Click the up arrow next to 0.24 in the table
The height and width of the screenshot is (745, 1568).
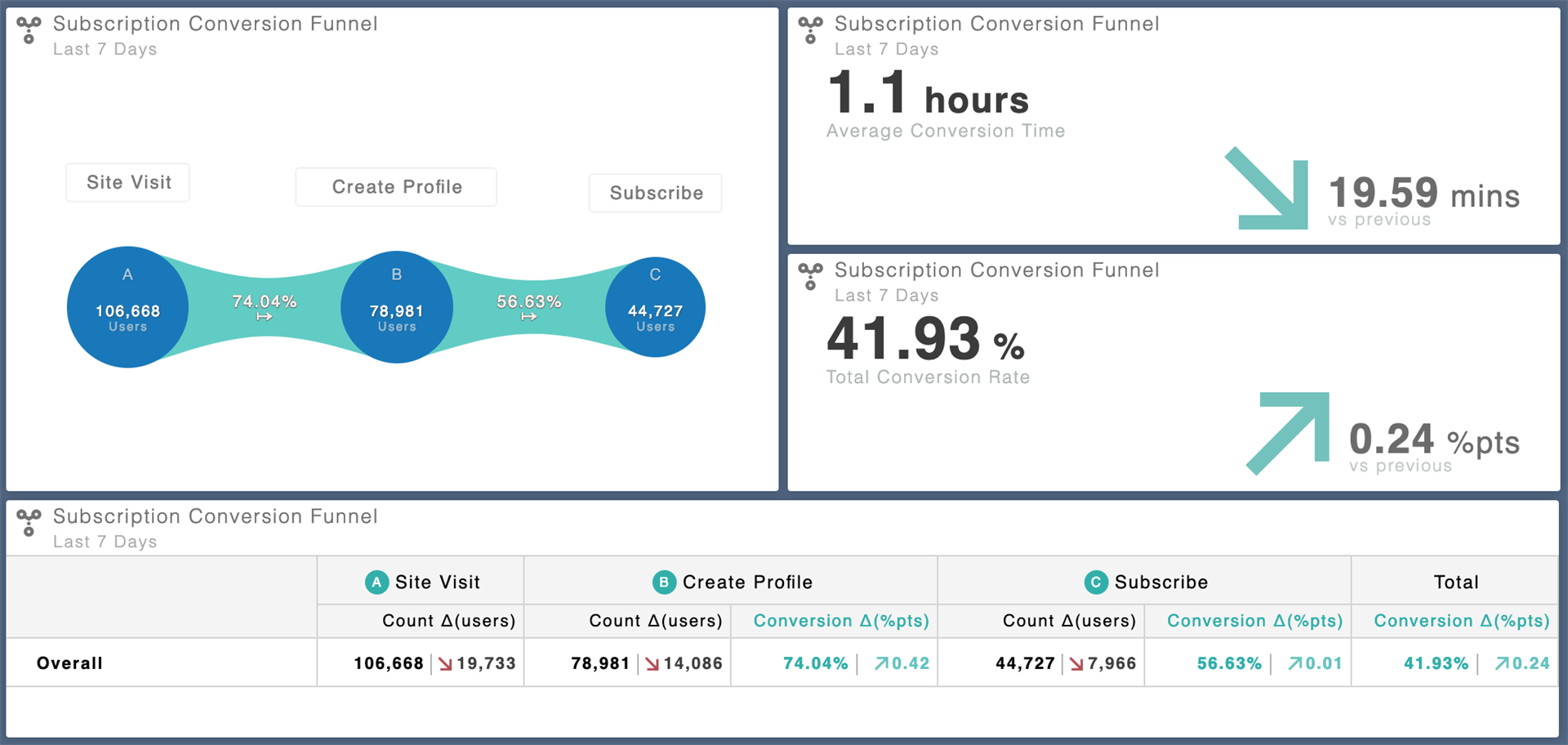click(1502, 663)
